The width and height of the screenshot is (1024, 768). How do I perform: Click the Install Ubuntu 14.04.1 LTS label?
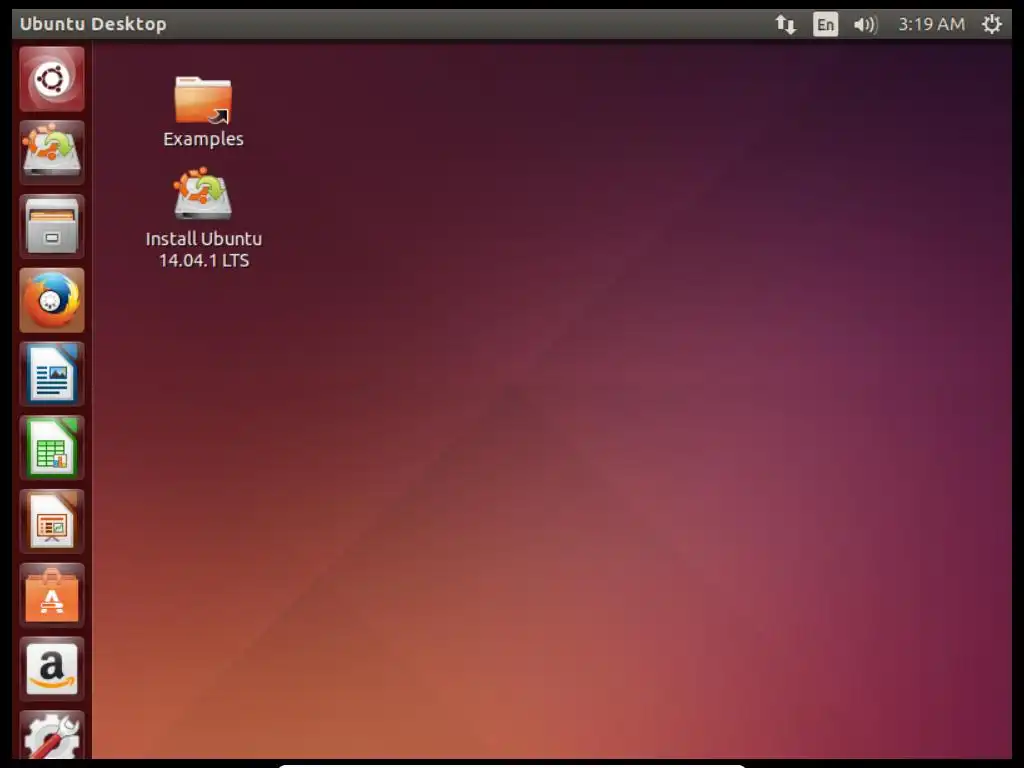point(204,249)
